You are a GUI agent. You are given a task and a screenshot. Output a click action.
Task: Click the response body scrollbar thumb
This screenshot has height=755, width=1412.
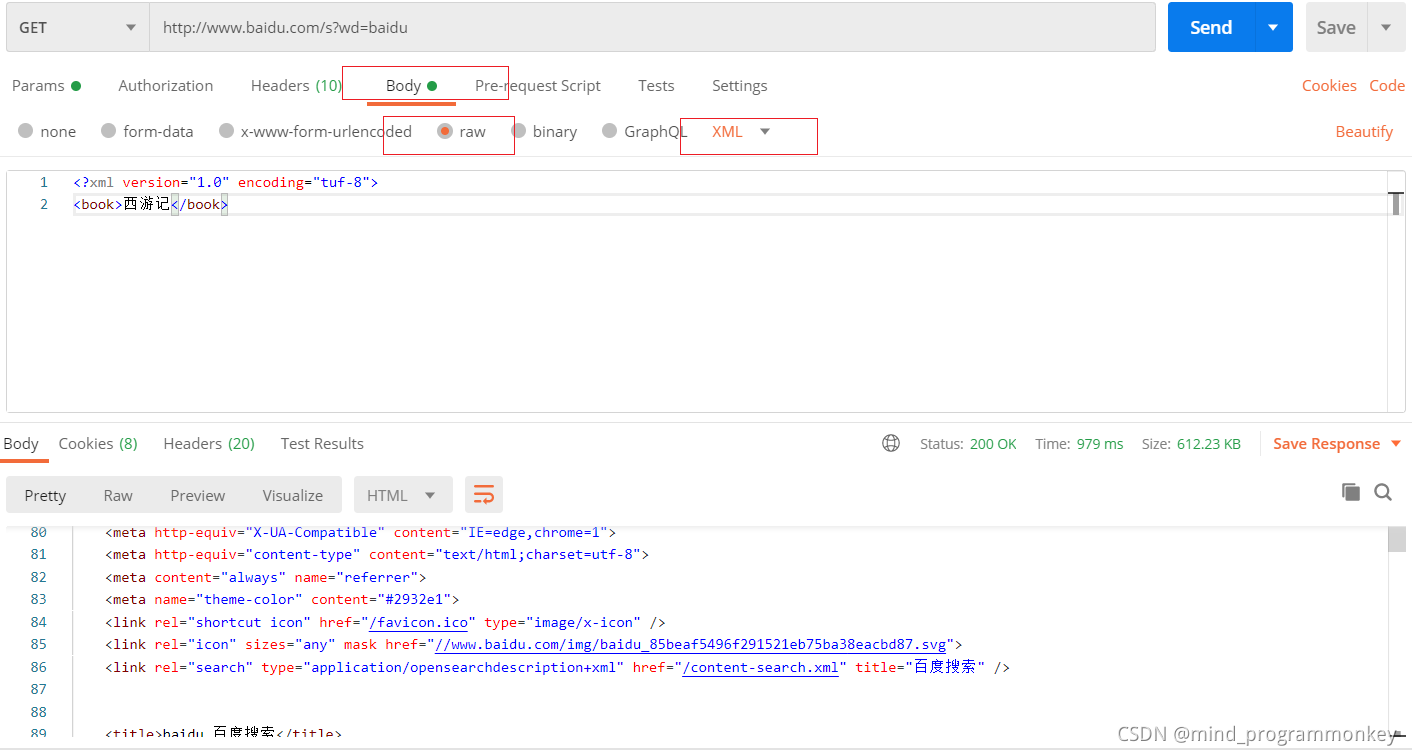(x=1397, y=539)
